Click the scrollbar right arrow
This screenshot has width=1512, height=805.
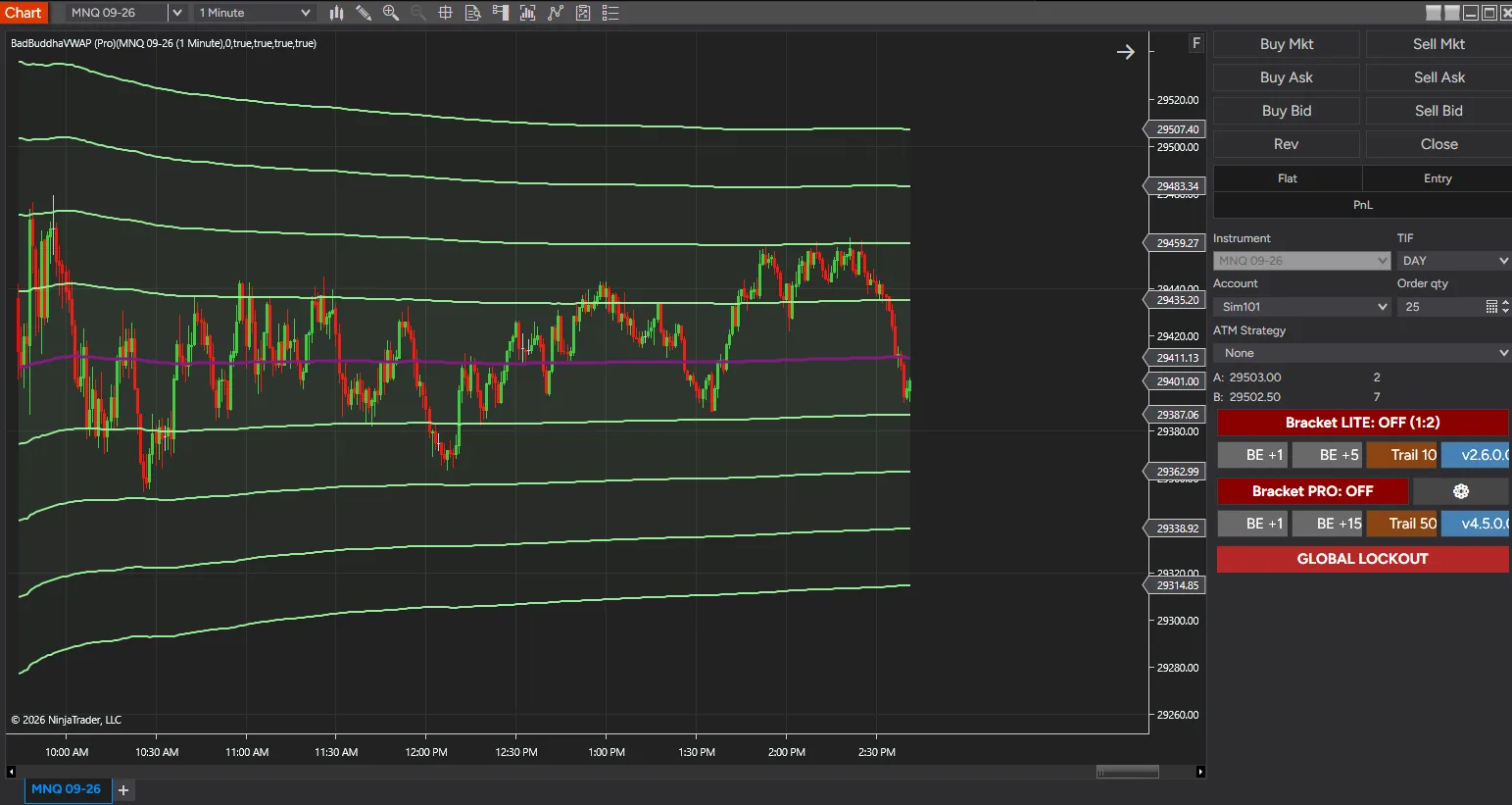click(1200, 772)
